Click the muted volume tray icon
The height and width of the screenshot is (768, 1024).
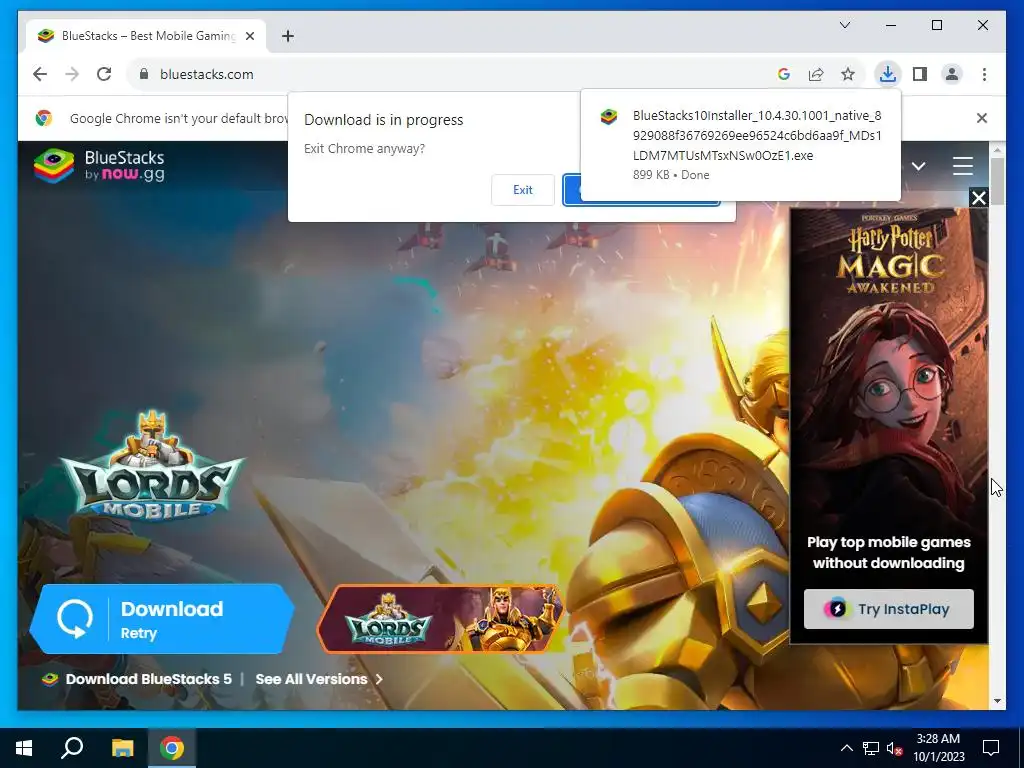pos(894,748)
